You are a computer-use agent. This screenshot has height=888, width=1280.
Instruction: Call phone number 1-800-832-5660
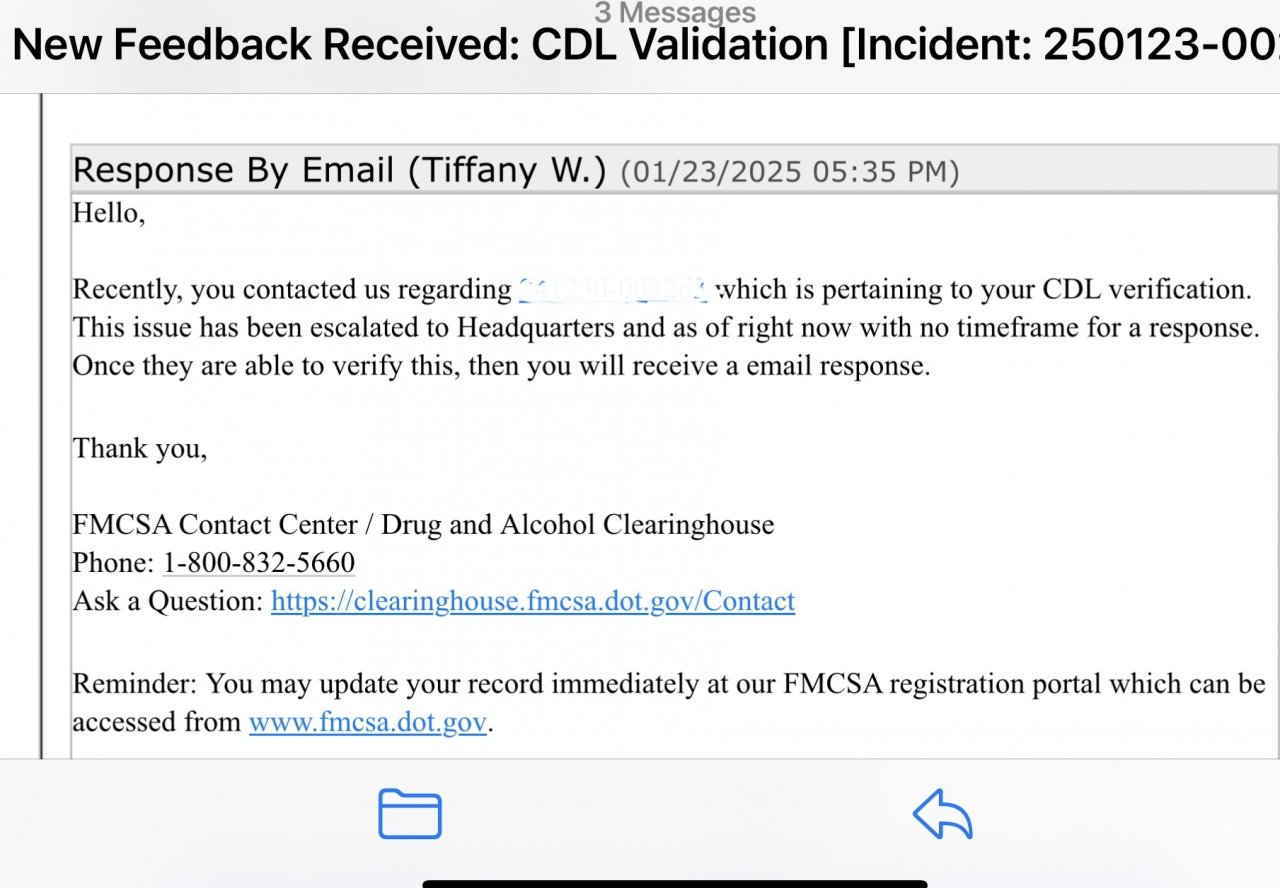[259, 562]
